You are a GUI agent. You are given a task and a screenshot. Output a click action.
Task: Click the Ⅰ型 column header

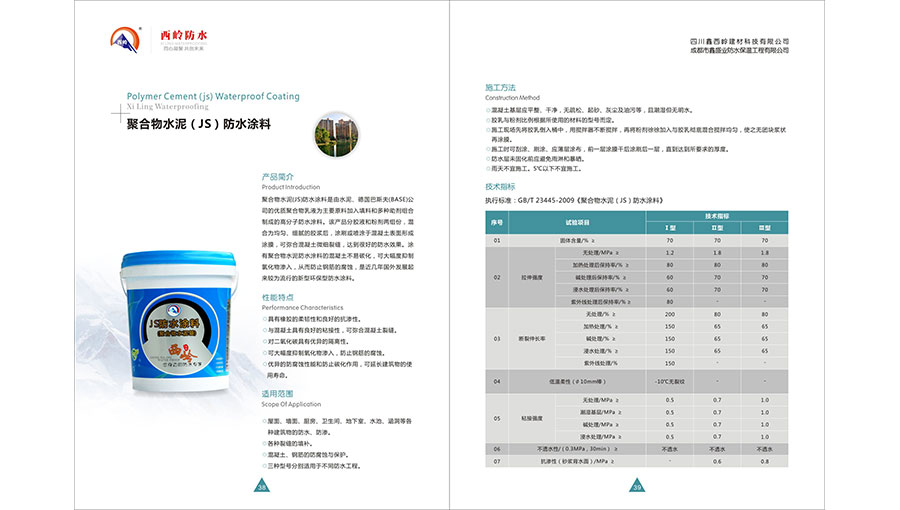(x=670, y=228)
